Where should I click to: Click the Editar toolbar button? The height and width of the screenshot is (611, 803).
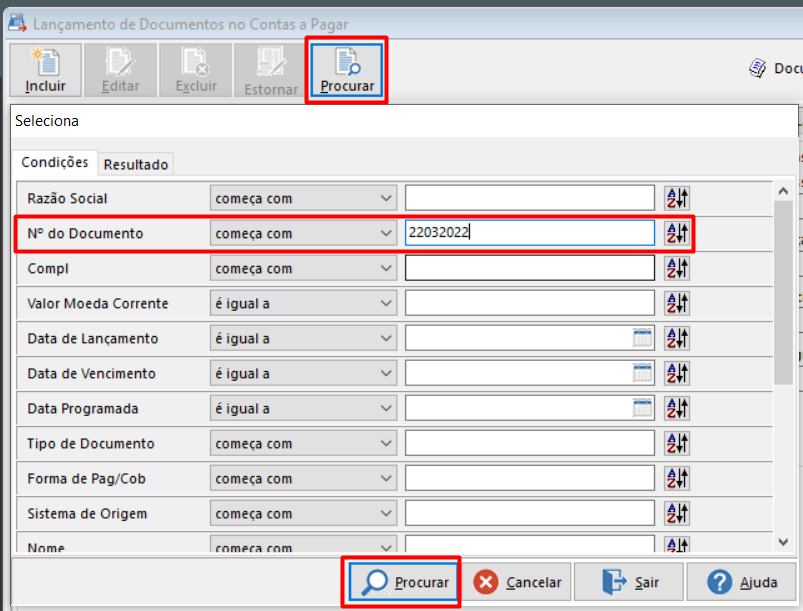click(x=120, y=70)
